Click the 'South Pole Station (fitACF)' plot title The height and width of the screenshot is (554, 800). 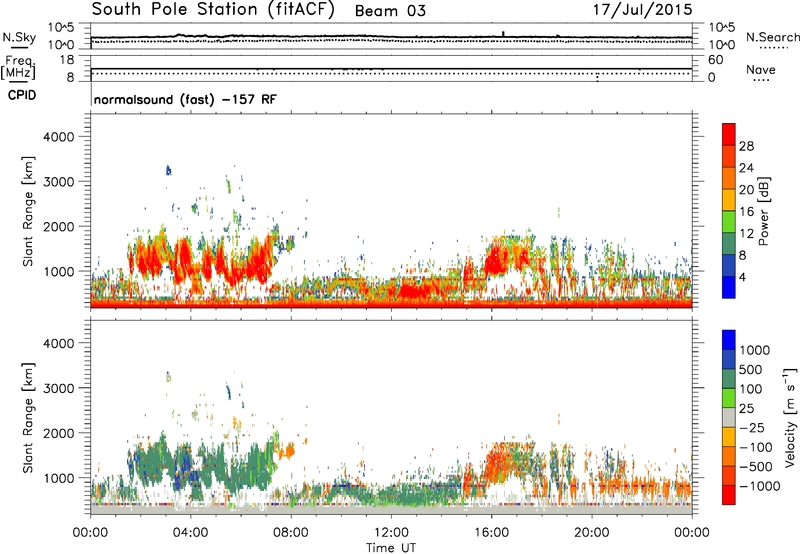213,10
